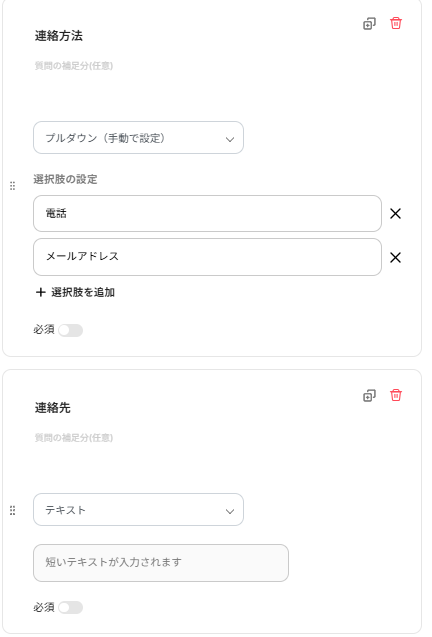
Task: Toggle 必須 switch for 連絡先
Action: [x=70, y=608]
